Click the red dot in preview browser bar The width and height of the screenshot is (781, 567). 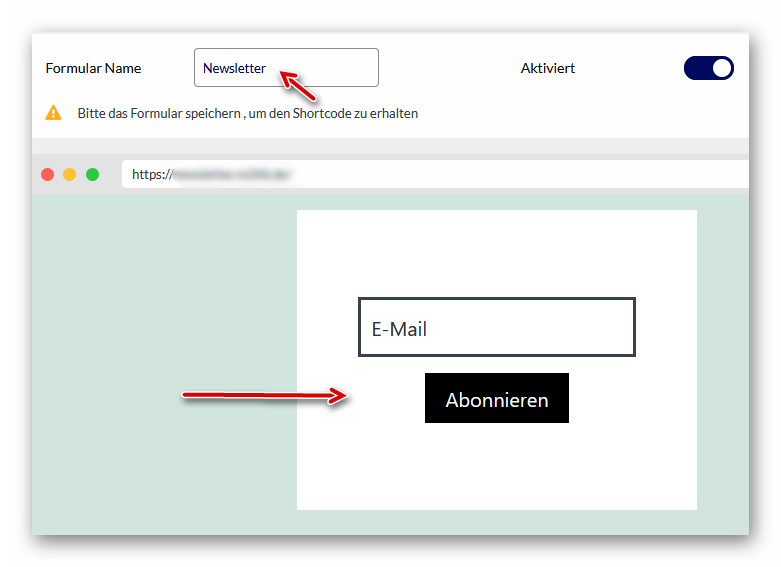point(47,174)
